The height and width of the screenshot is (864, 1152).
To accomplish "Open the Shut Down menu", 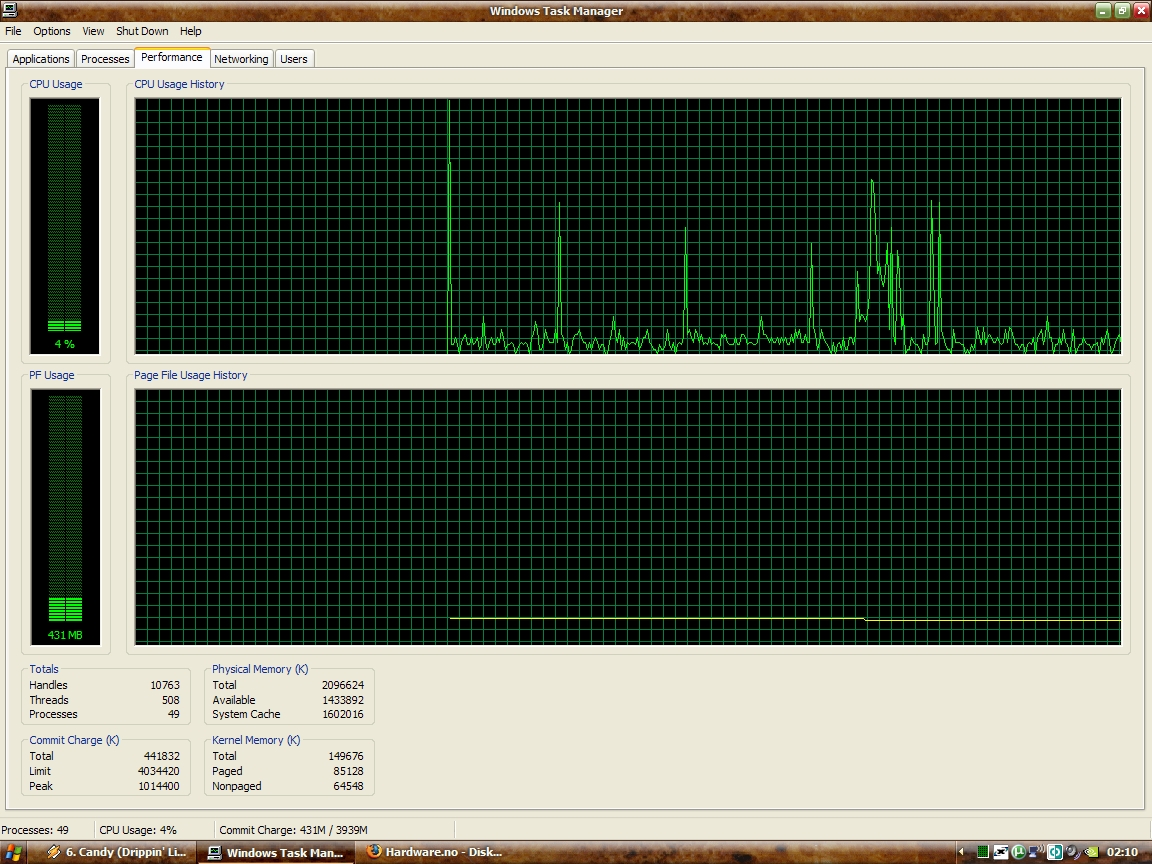I will pyautogui.click(x=142, y=31).
